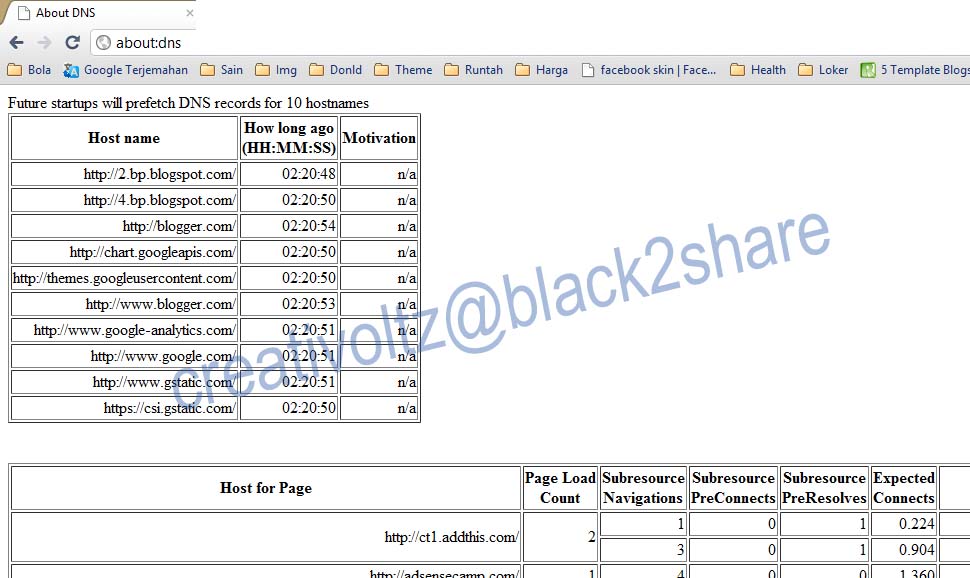
Task: Open the Loker bookmark folder
Action: [x=823, y=70]
